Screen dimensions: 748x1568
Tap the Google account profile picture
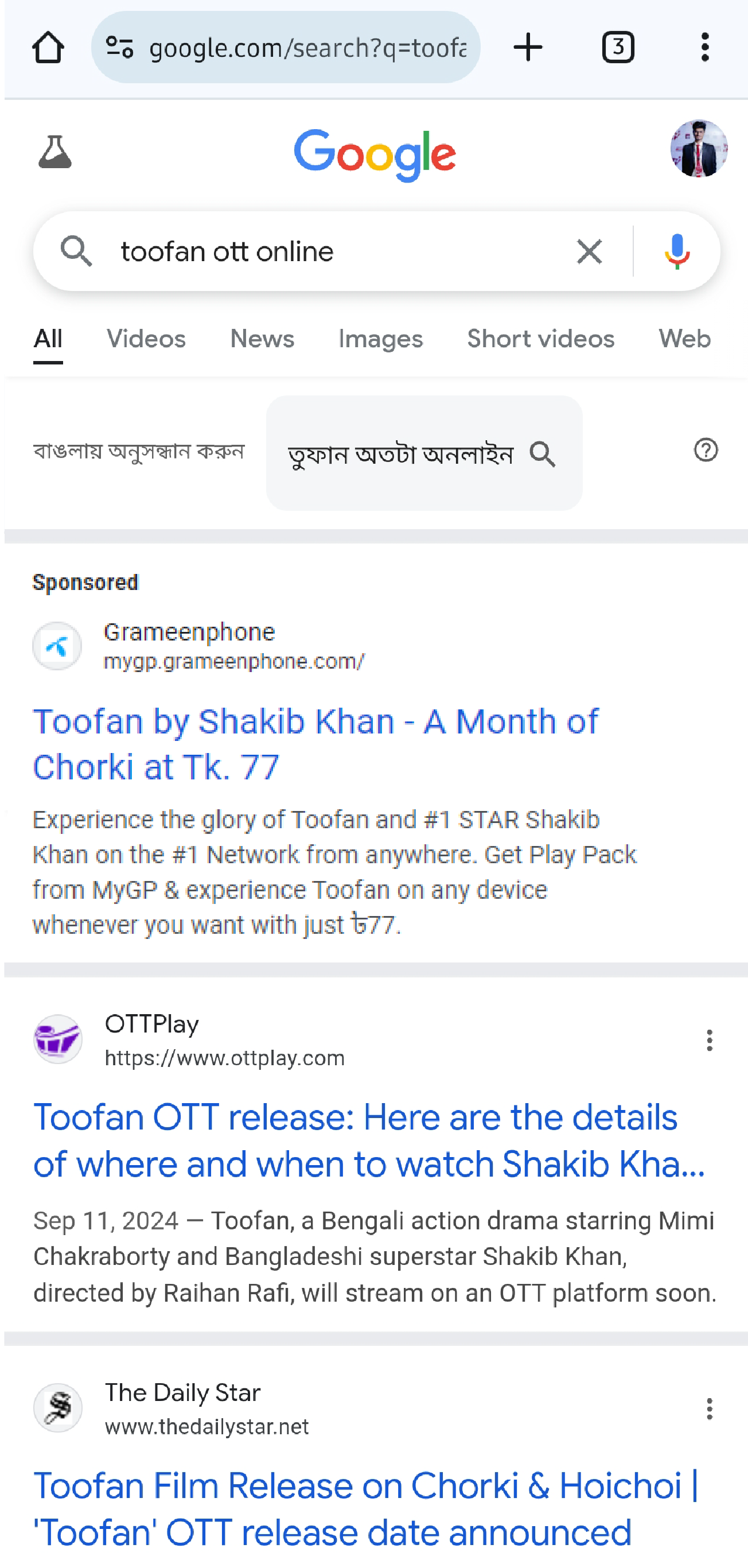[699, 149]
